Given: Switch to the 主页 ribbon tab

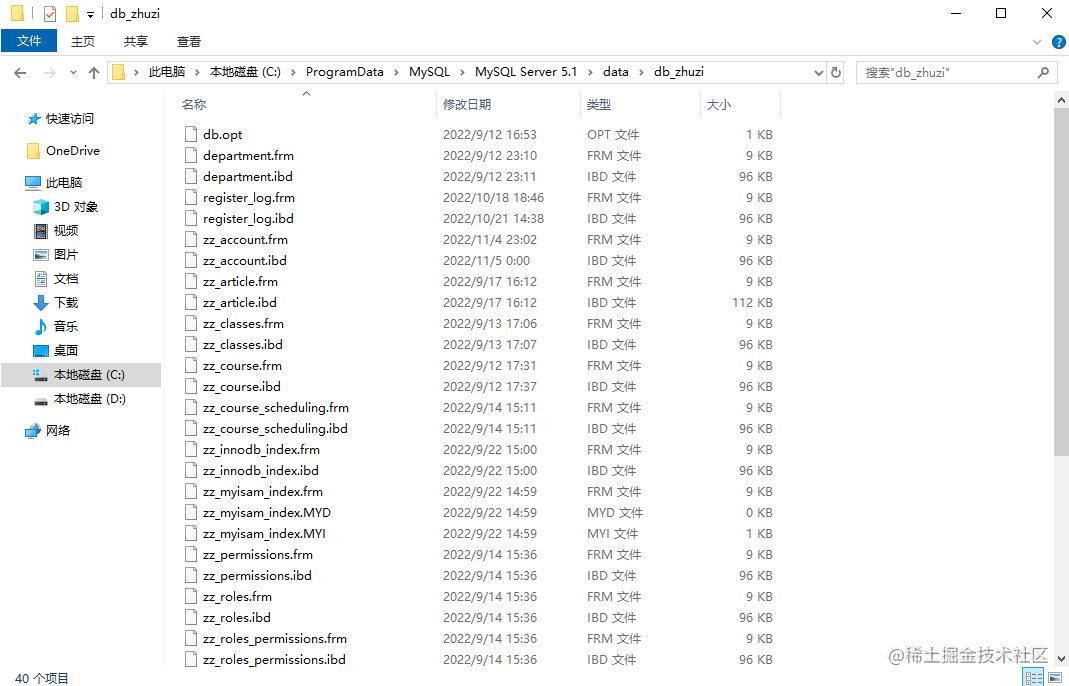Looking at the screenshot, I should click(82, 42).
